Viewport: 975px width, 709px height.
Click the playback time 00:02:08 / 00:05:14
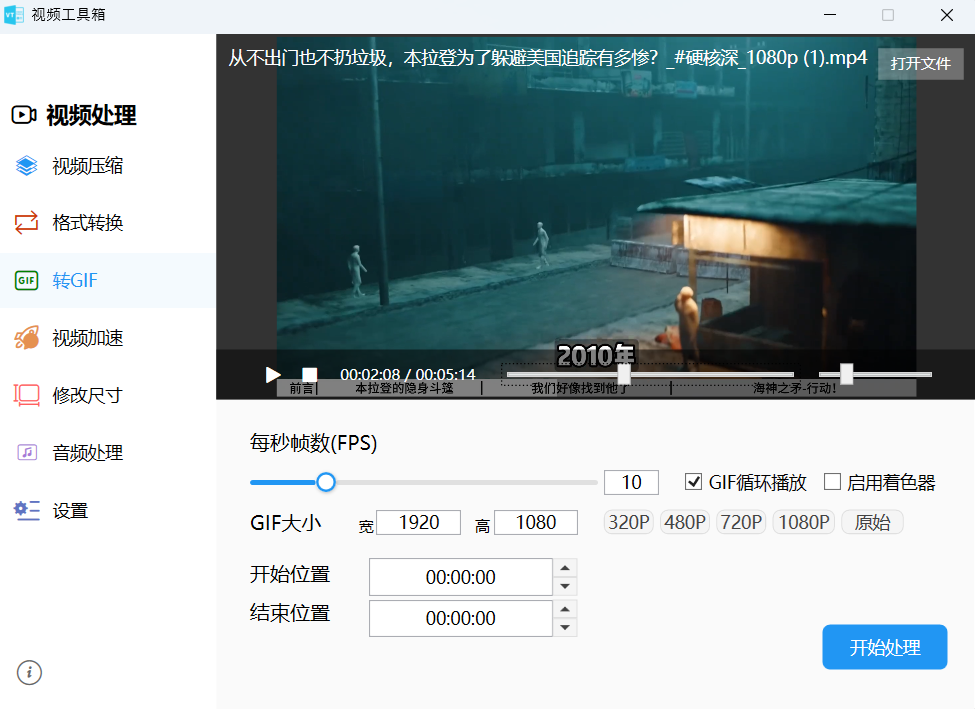[x=407, y=374]
